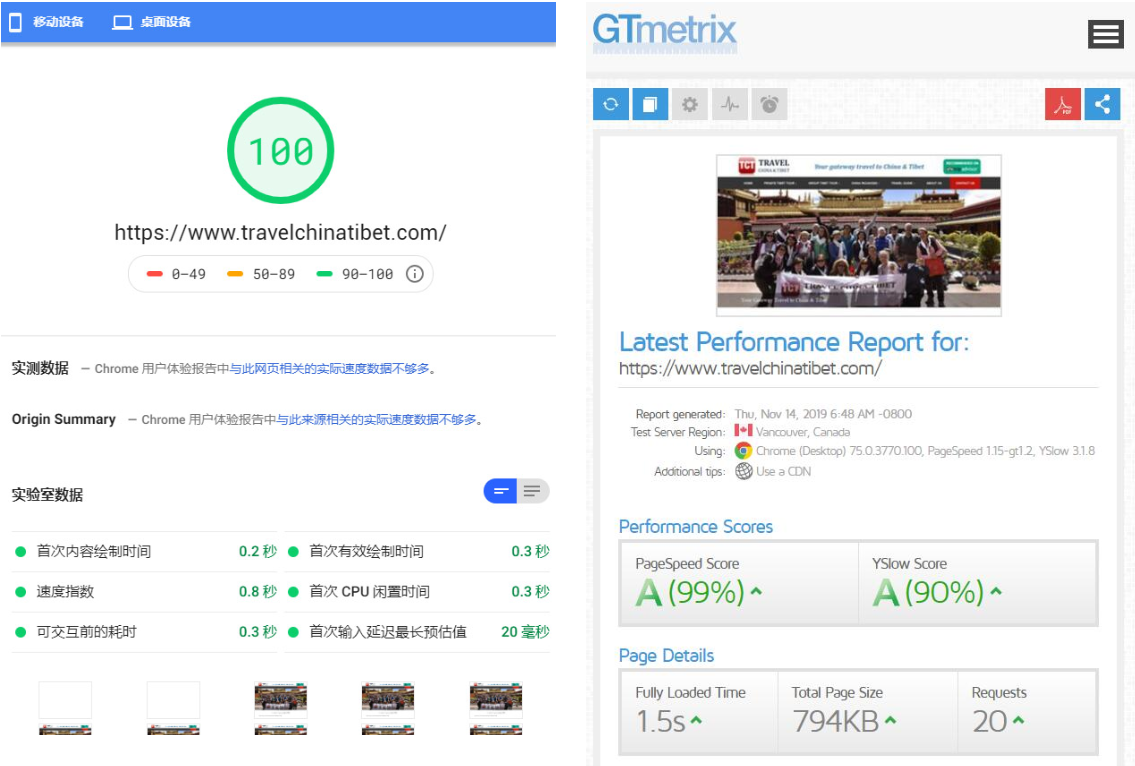Click the compare reports icon
Screen dimensions: 1135x766
click(650, 104)
